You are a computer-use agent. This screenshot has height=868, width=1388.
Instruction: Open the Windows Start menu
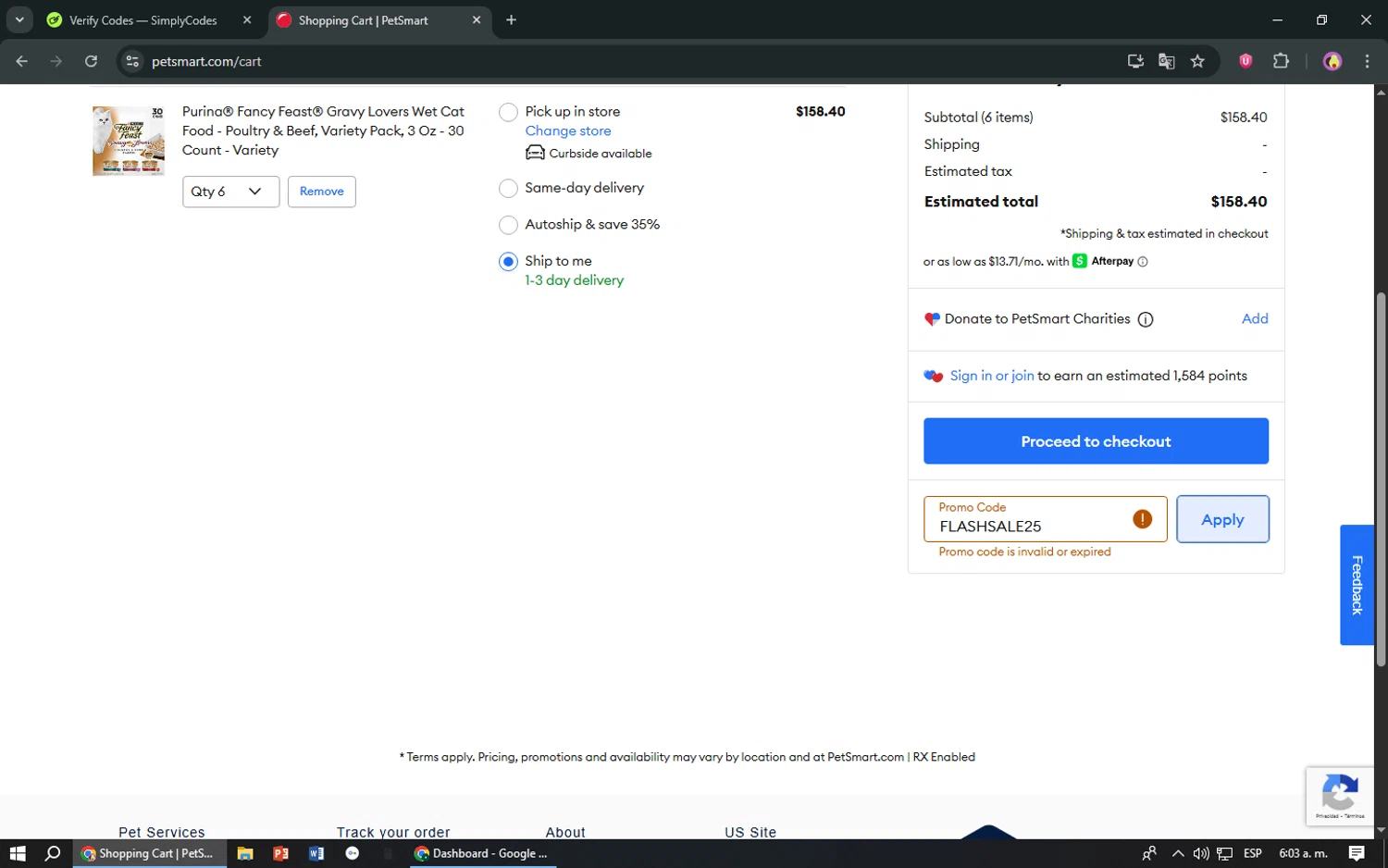tap(18, 853)
